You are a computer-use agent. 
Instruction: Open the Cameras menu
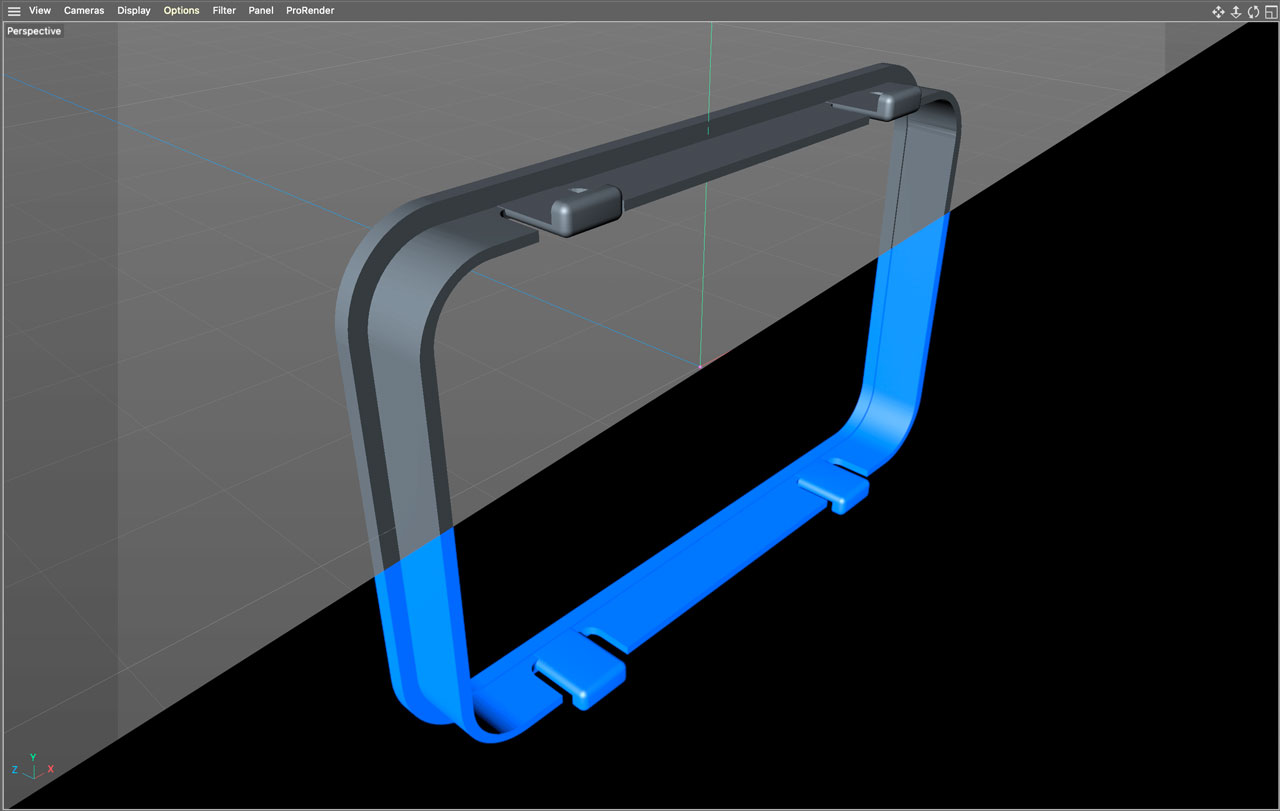84,11
